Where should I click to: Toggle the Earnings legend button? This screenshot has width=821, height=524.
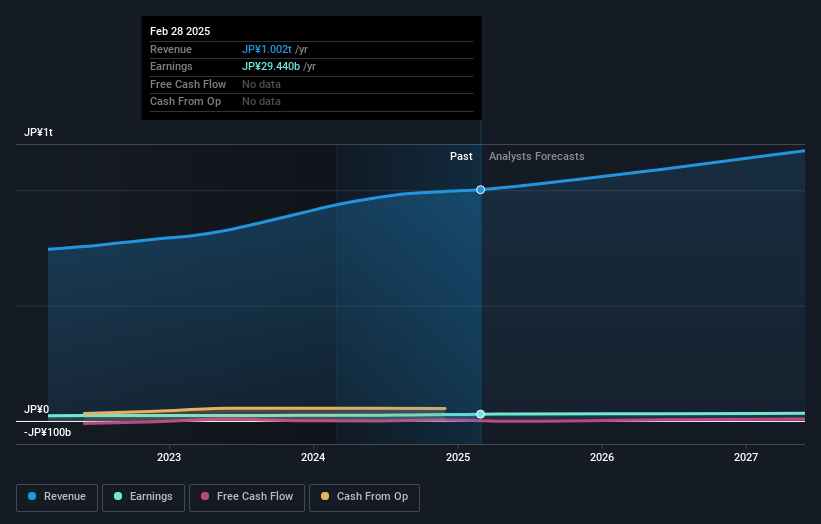[143, 497]
